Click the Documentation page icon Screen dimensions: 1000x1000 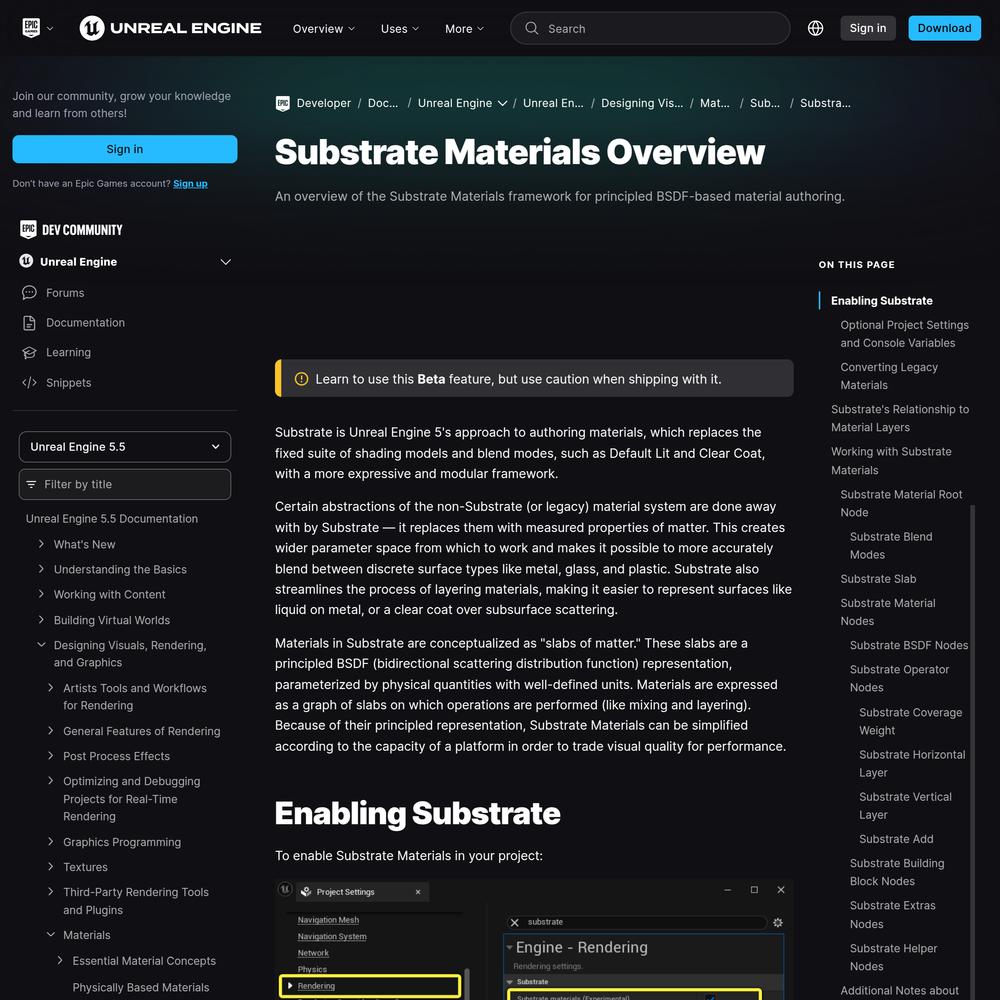[29, 323]
